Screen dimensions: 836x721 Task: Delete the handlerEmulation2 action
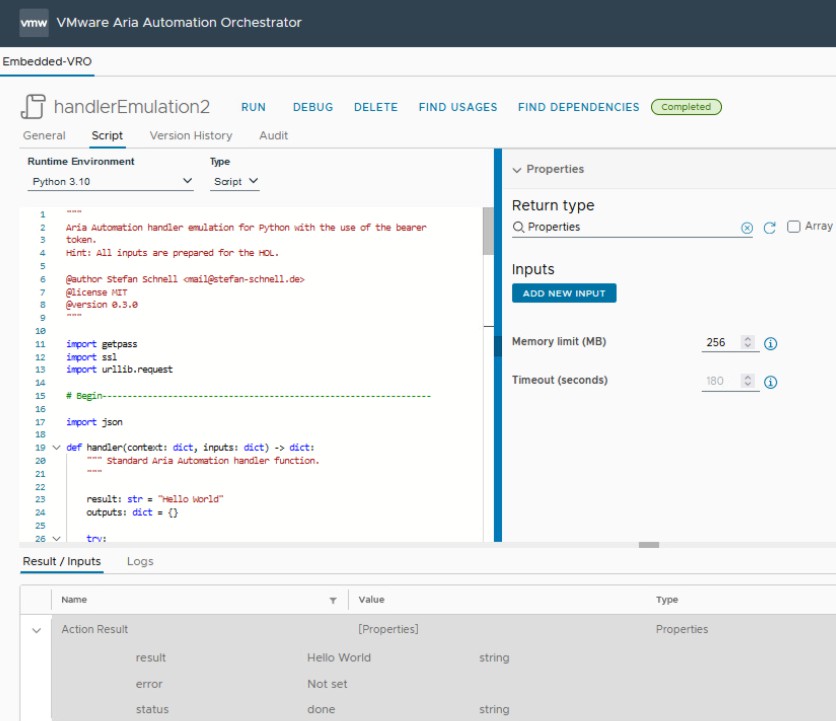coord(376,107)
